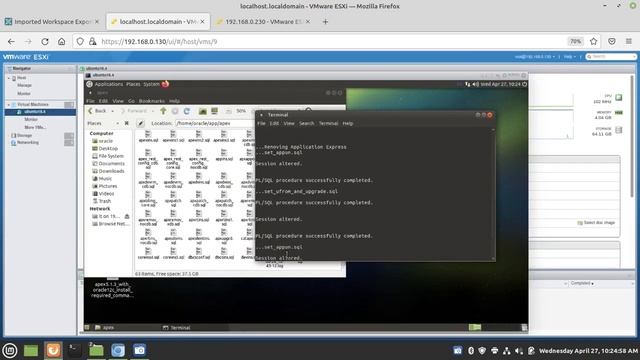Open More VMs entry in Navigator
Screen dimensions: 640x360
35,127
